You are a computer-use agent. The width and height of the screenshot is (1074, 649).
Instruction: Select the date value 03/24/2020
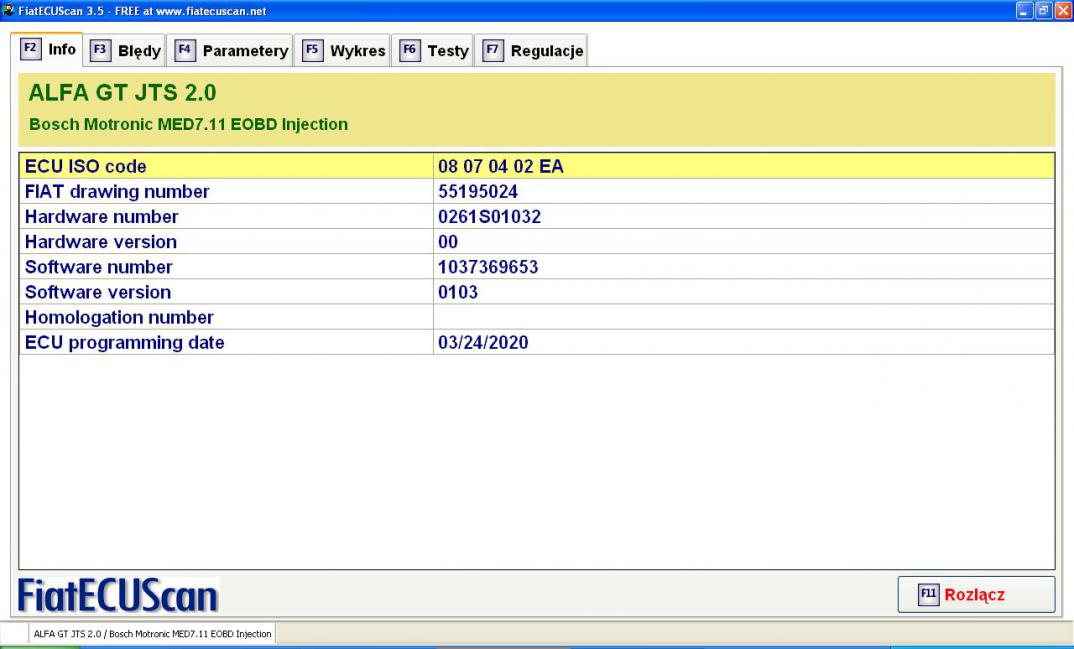point(484,342)
